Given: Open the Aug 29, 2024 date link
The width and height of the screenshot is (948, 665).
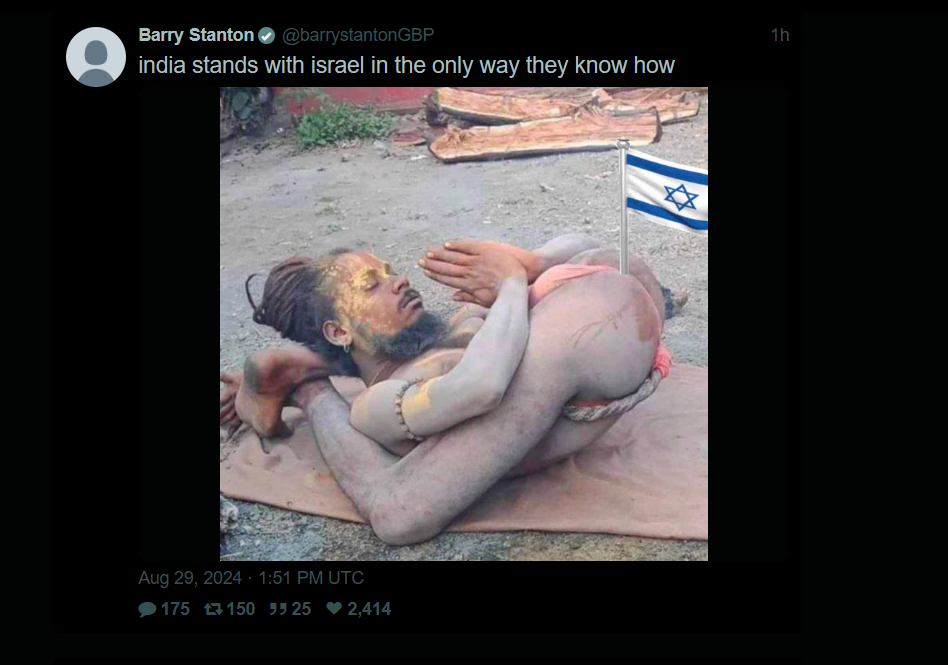Looking at the screenshot, I should 190,578.
